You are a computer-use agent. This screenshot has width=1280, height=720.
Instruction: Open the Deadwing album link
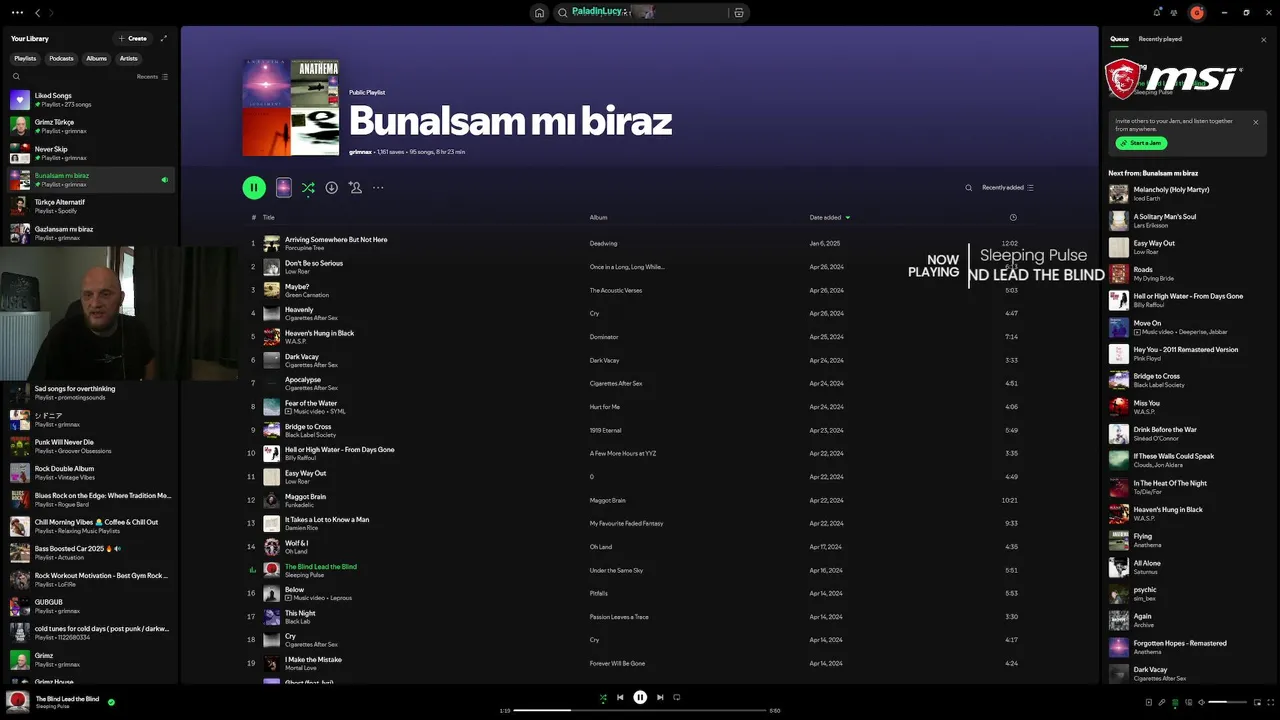point(603,243)
